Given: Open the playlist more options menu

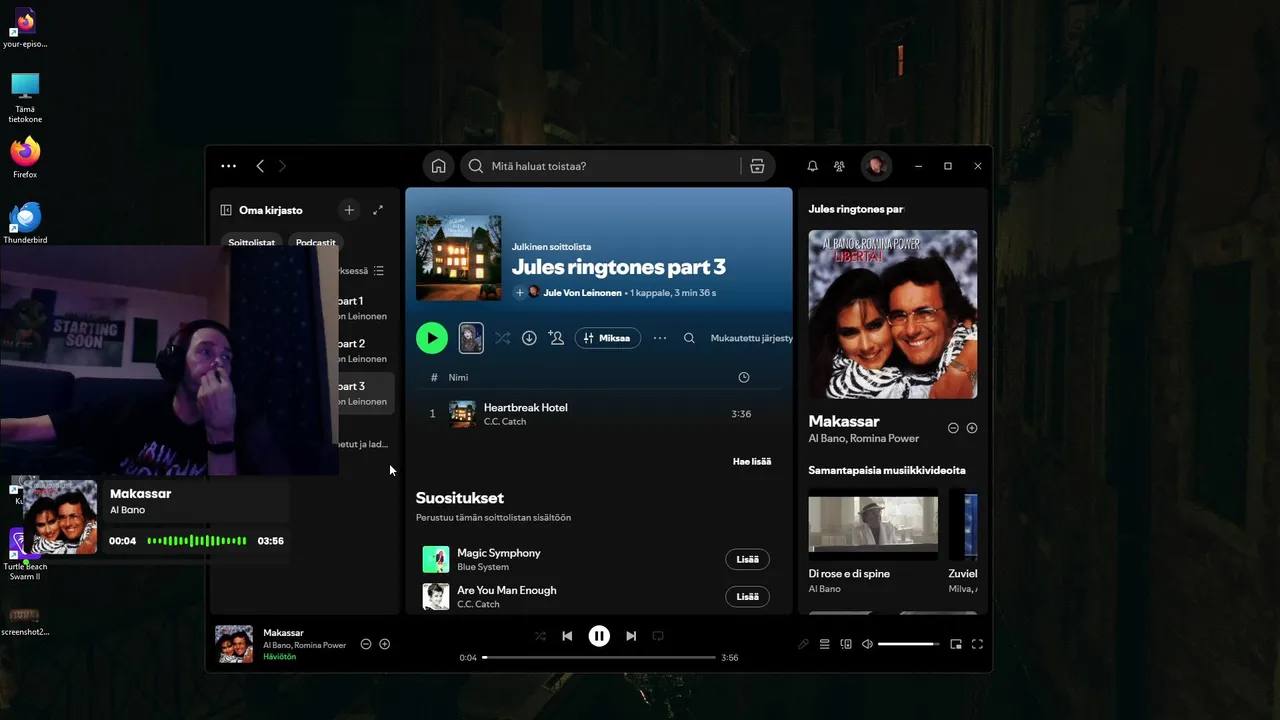Looking at the screenshot, I should click(x=660, y=338).
